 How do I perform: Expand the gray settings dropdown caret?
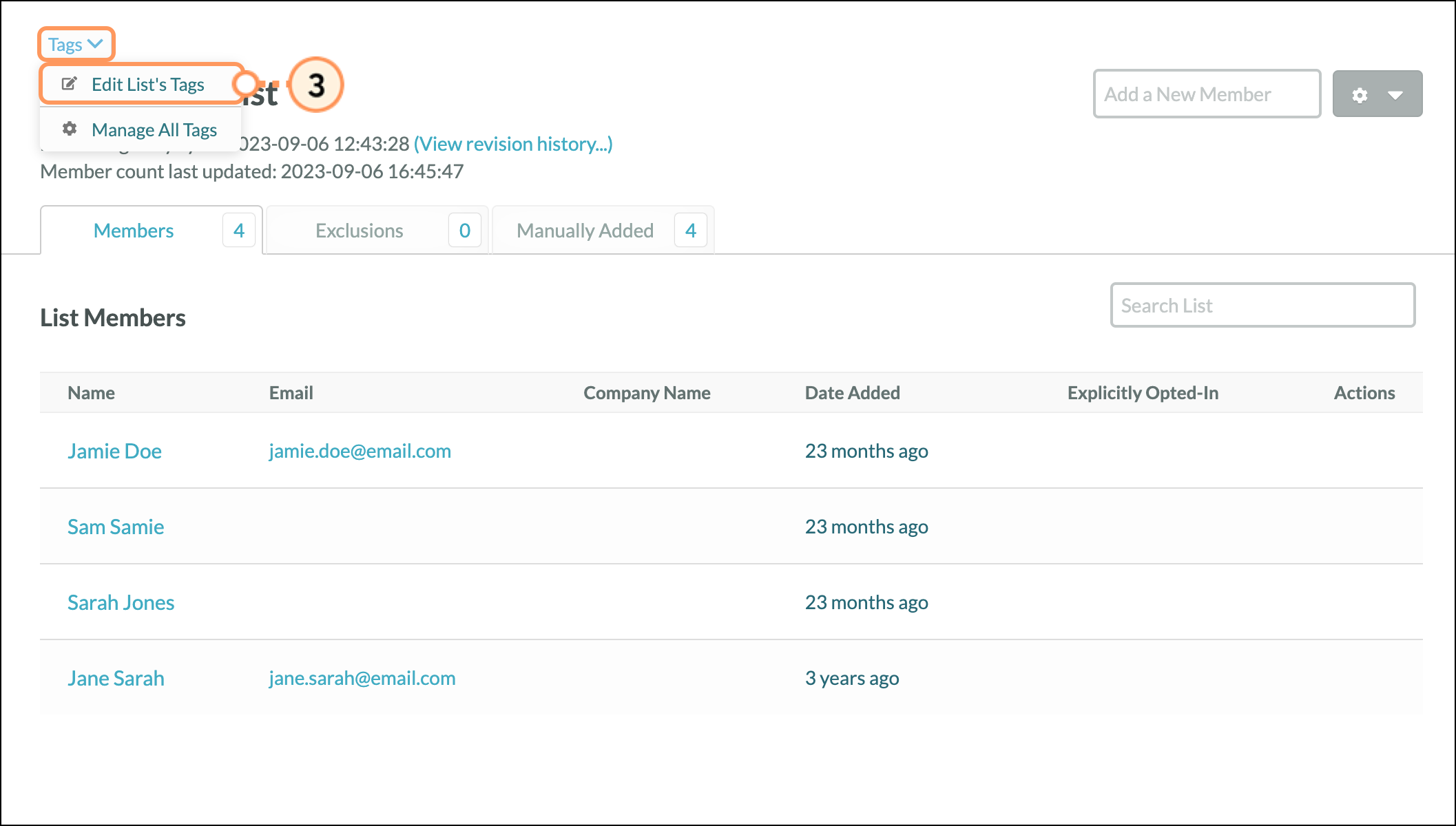click(1395, 95)
